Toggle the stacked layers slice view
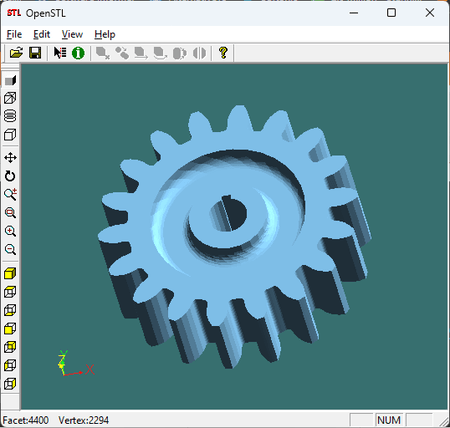This screenshot has height=428, width=450. 10,116
